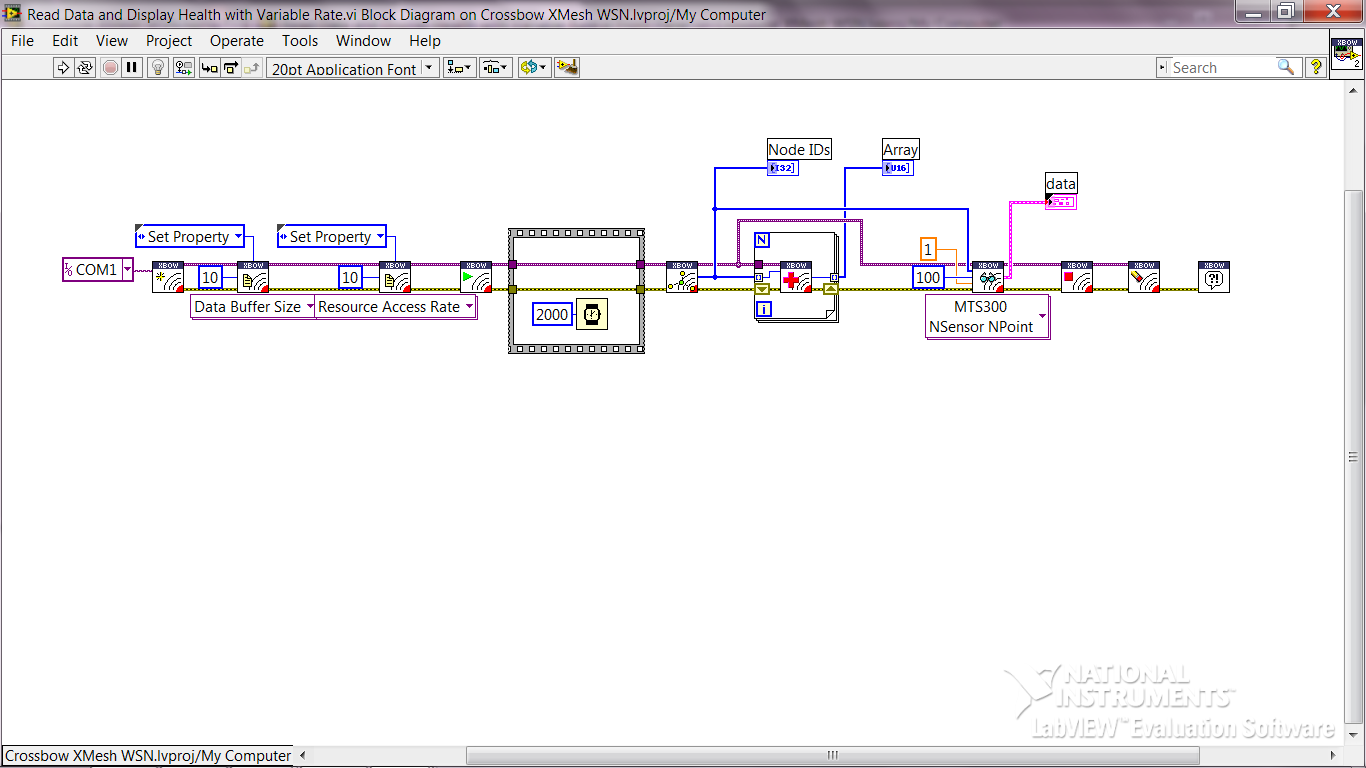This screenshot has width=1366, height=768.
Task: Open the Window menu
Action: (363, 41)
